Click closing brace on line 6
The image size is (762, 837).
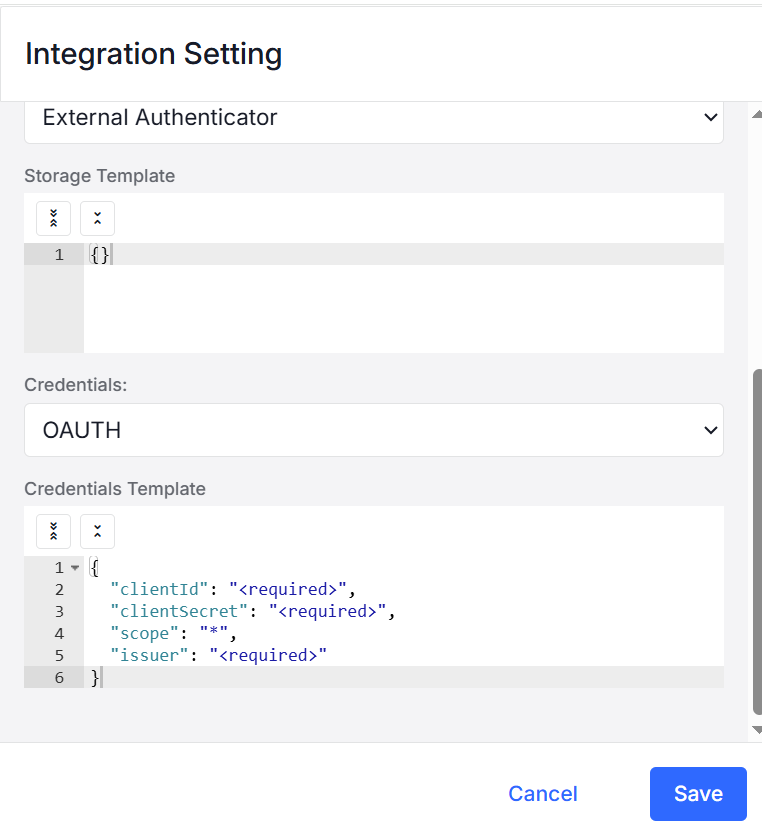coord(95,677)
